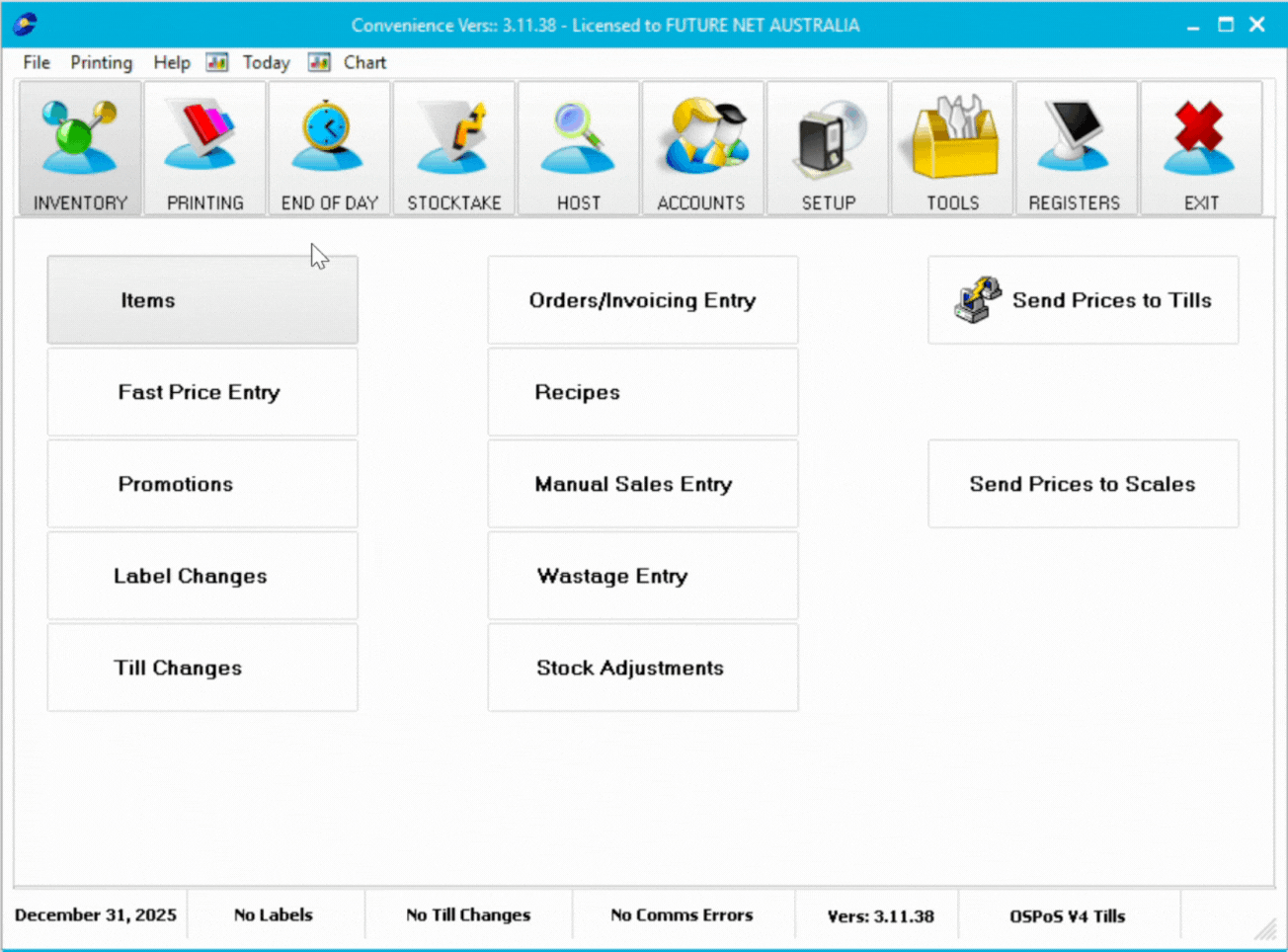Image resolution: width=1288 pixels, height=952 pixels.
Task: Click Fast Price Entry button
Action: (202, 392)
